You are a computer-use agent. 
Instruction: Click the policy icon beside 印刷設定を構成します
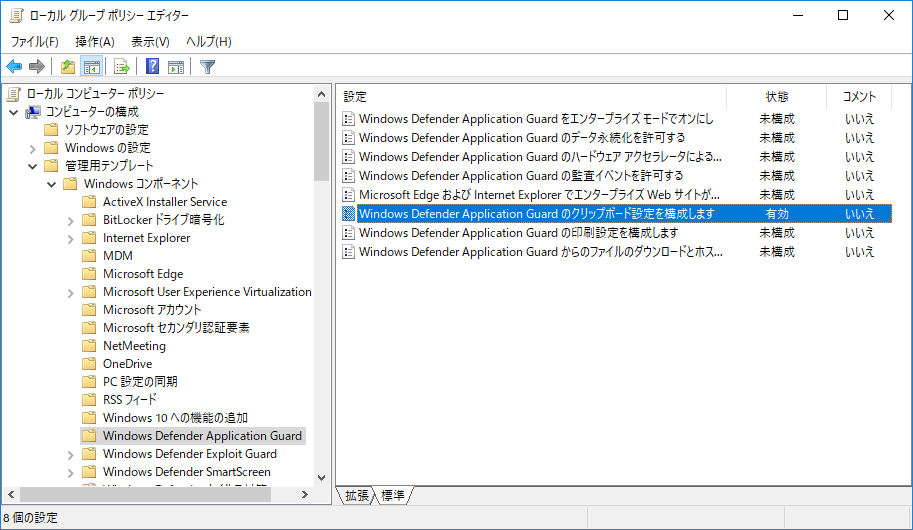[x=348, y=233]
